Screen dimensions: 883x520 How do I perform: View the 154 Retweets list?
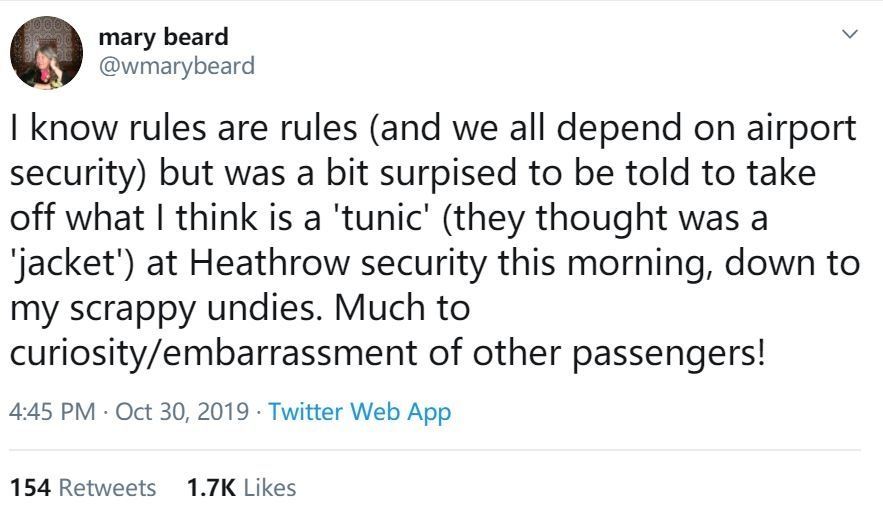tap(83, 488)
